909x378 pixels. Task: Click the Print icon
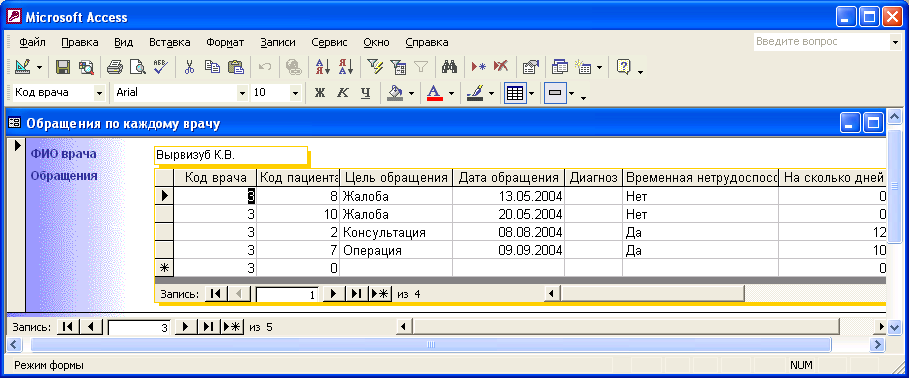tap(115, 67)
